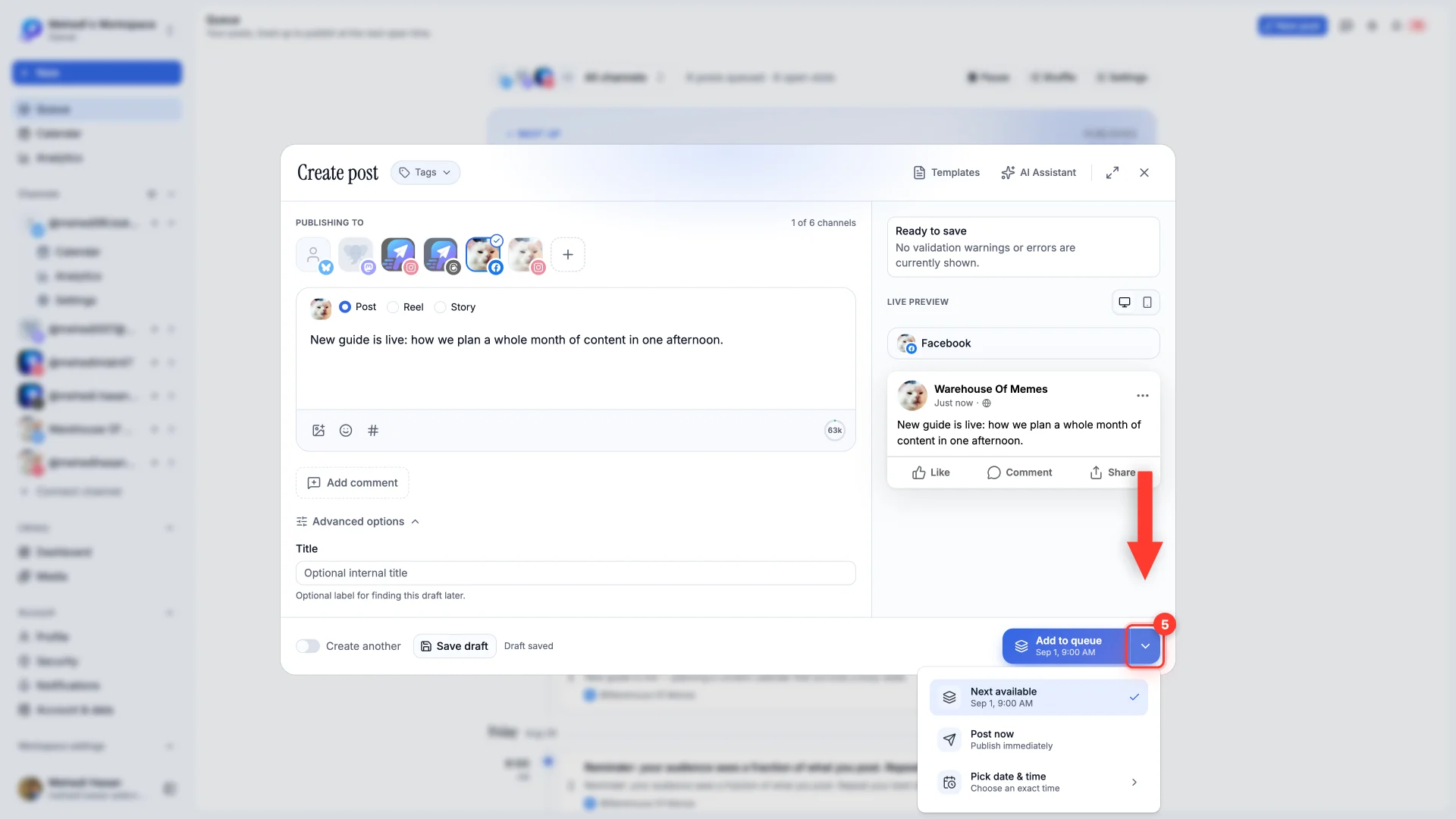The image size is (1456, 819).
Task: Click the 63k character counter ring
Action: 834,430
